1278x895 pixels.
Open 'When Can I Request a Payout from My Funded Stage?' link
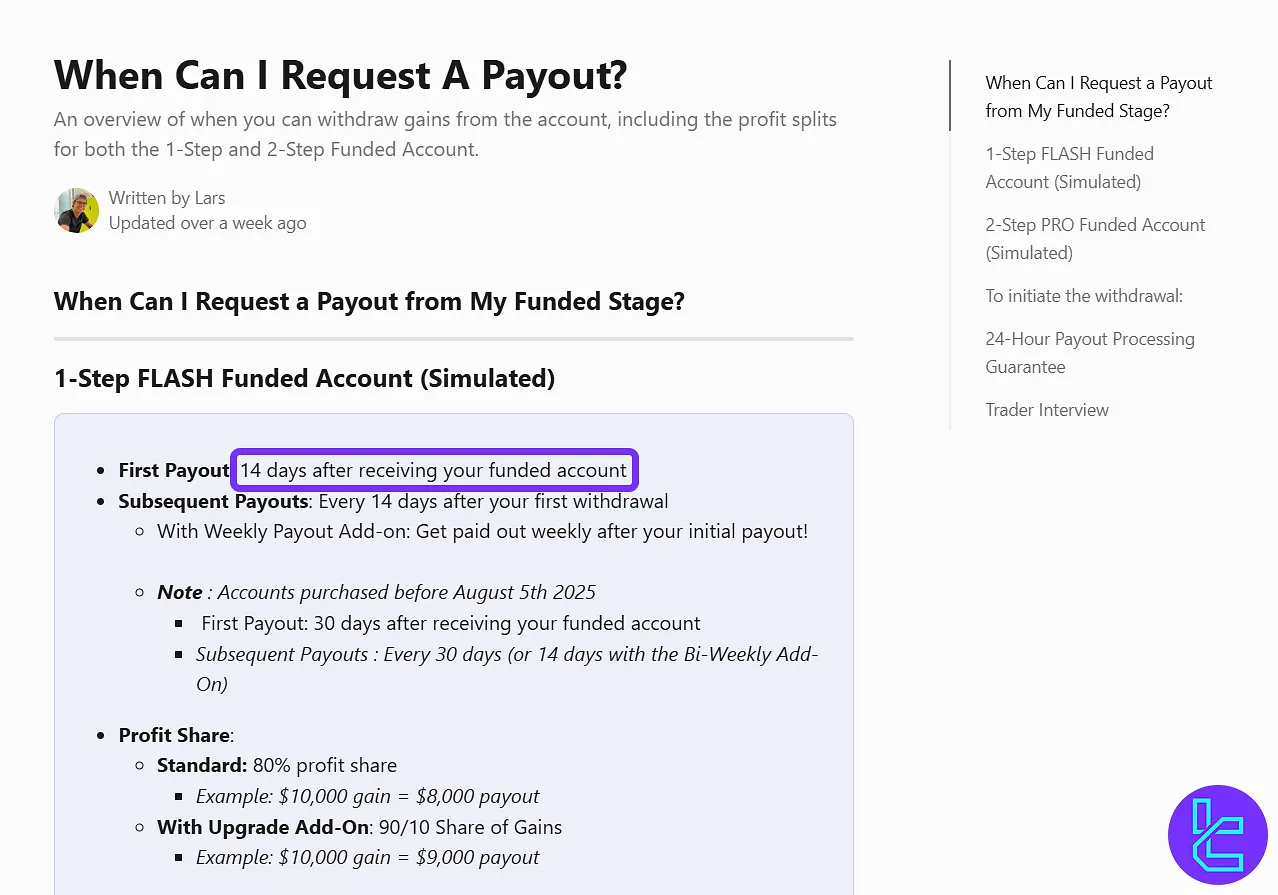tap(1098, 96)
